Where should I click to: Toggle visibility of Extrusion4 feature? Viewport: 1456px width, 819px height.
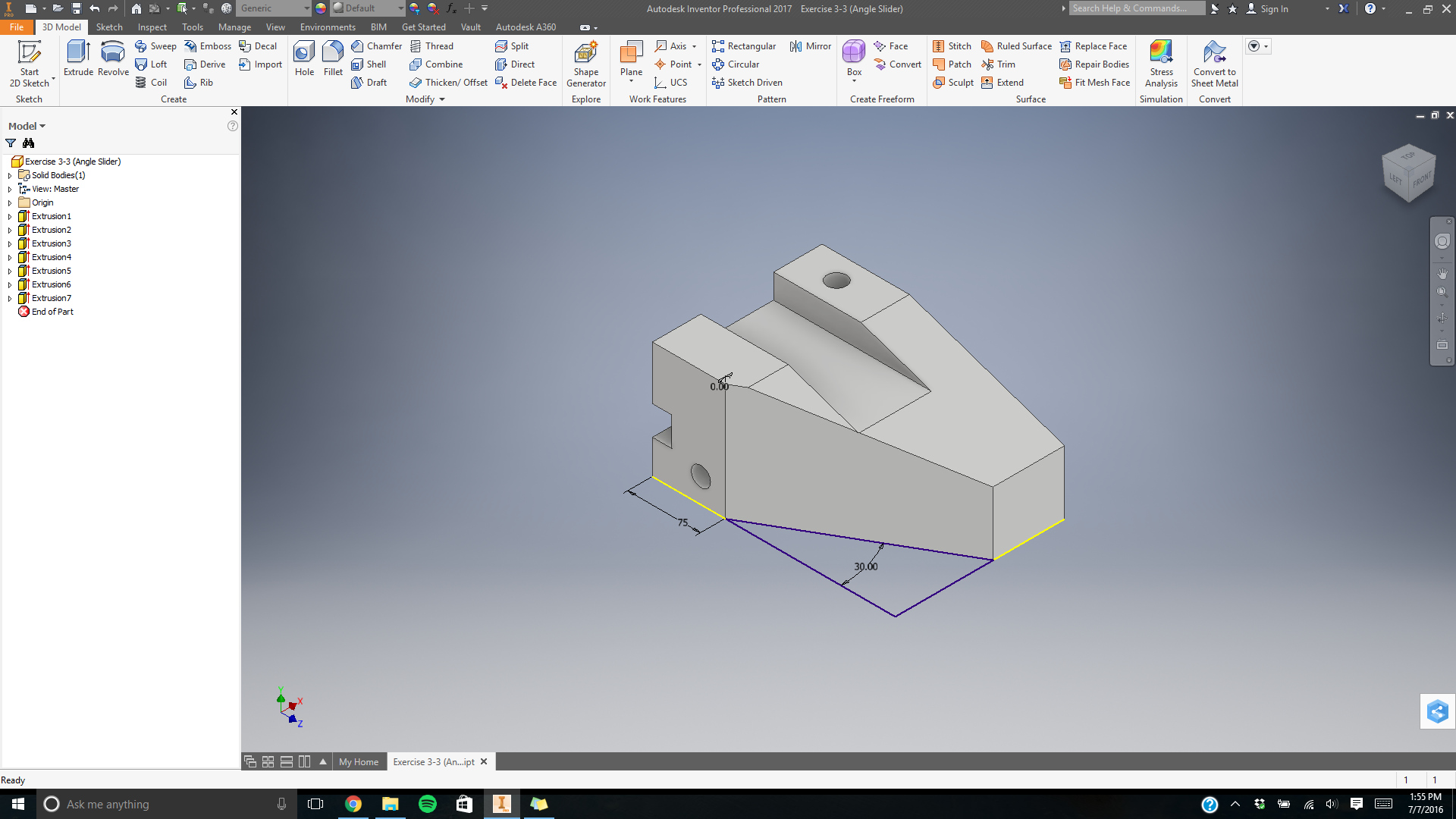tap(51, 257)
